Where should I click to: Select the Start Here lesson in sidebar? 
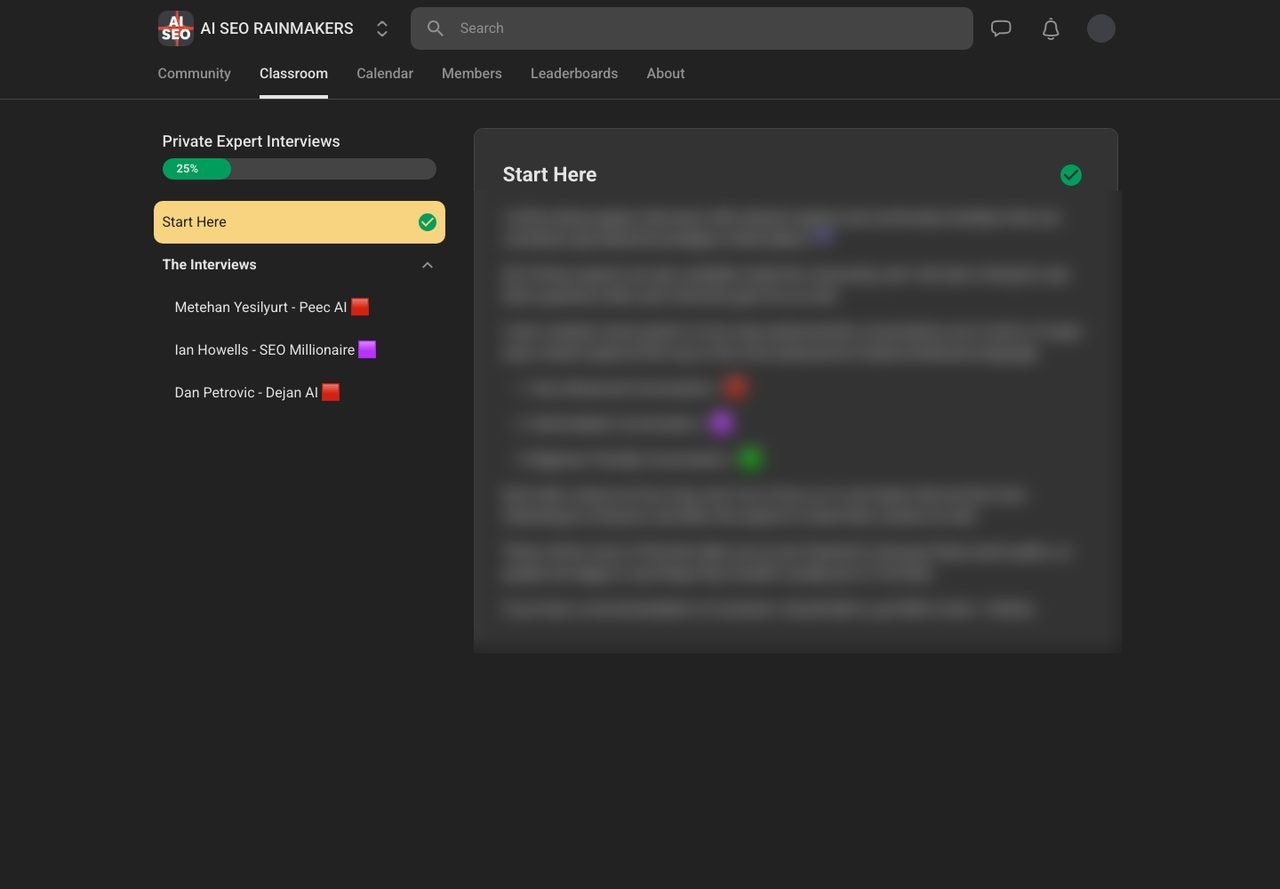(x=299, y=222)
